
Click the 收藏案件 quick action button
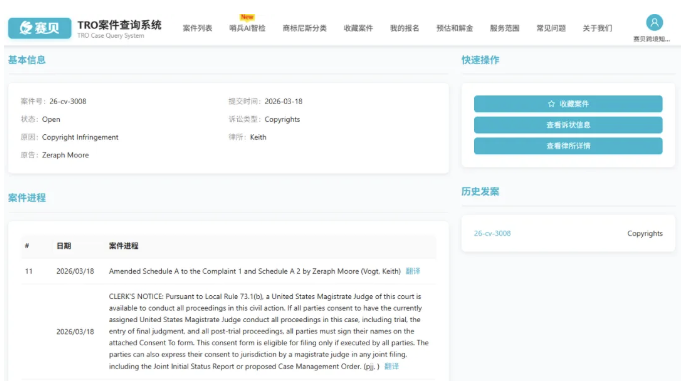[x=568, y=104]
